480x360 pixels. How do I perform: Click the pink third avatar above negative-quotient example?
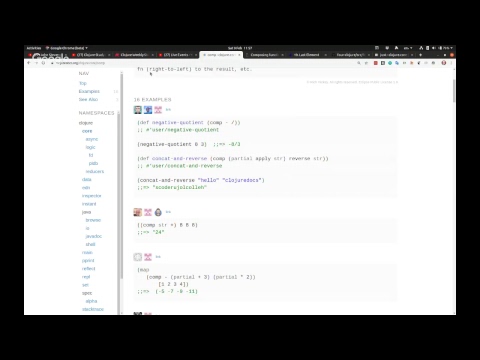[158, 110]
